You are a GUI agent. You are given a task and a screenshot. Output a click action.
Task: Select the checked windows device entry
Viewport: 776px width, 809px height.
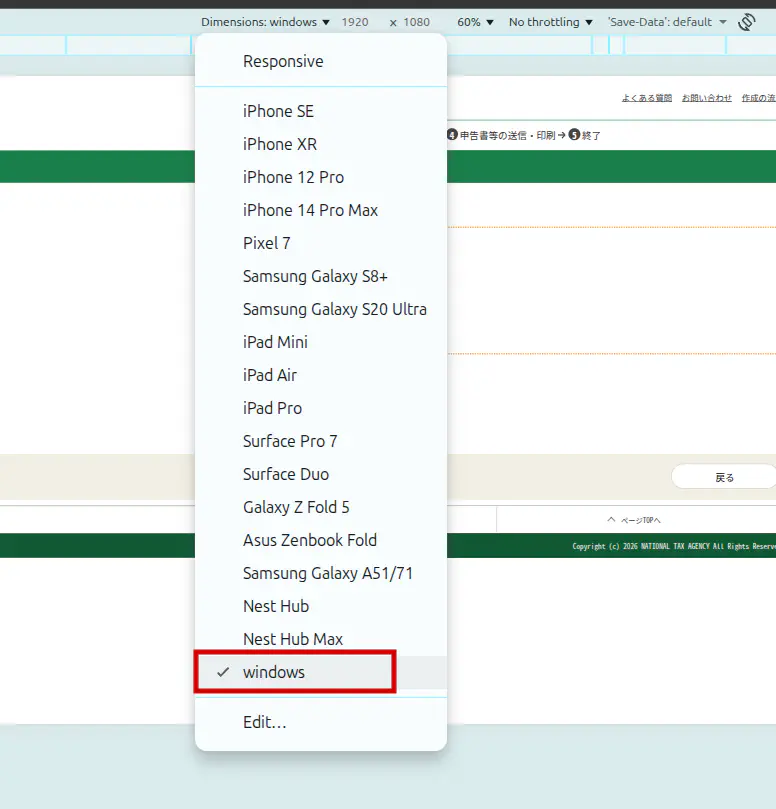[x=274, y=672]
